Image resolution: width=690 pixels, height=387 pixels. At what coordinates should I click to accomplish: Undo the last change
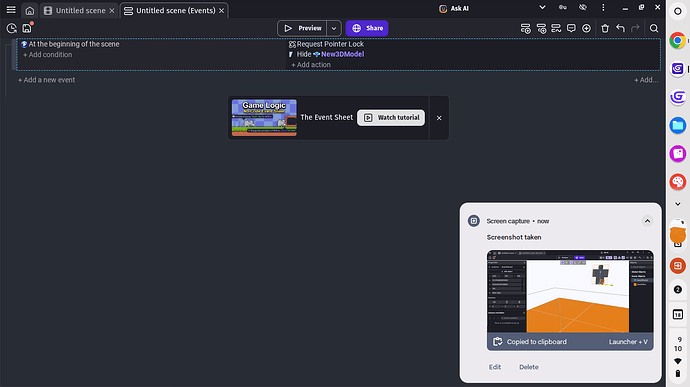[620, 28]
